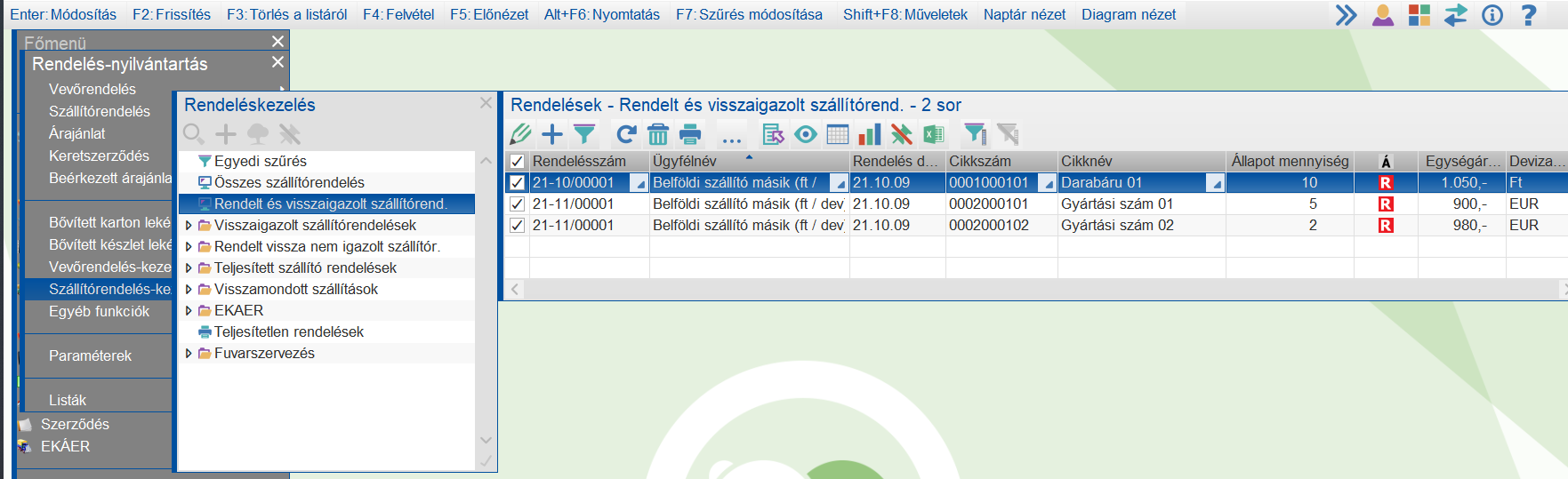Open Szállítórendelés menu item
This screenshot has height=479, width=1568.
pos(100,111)
